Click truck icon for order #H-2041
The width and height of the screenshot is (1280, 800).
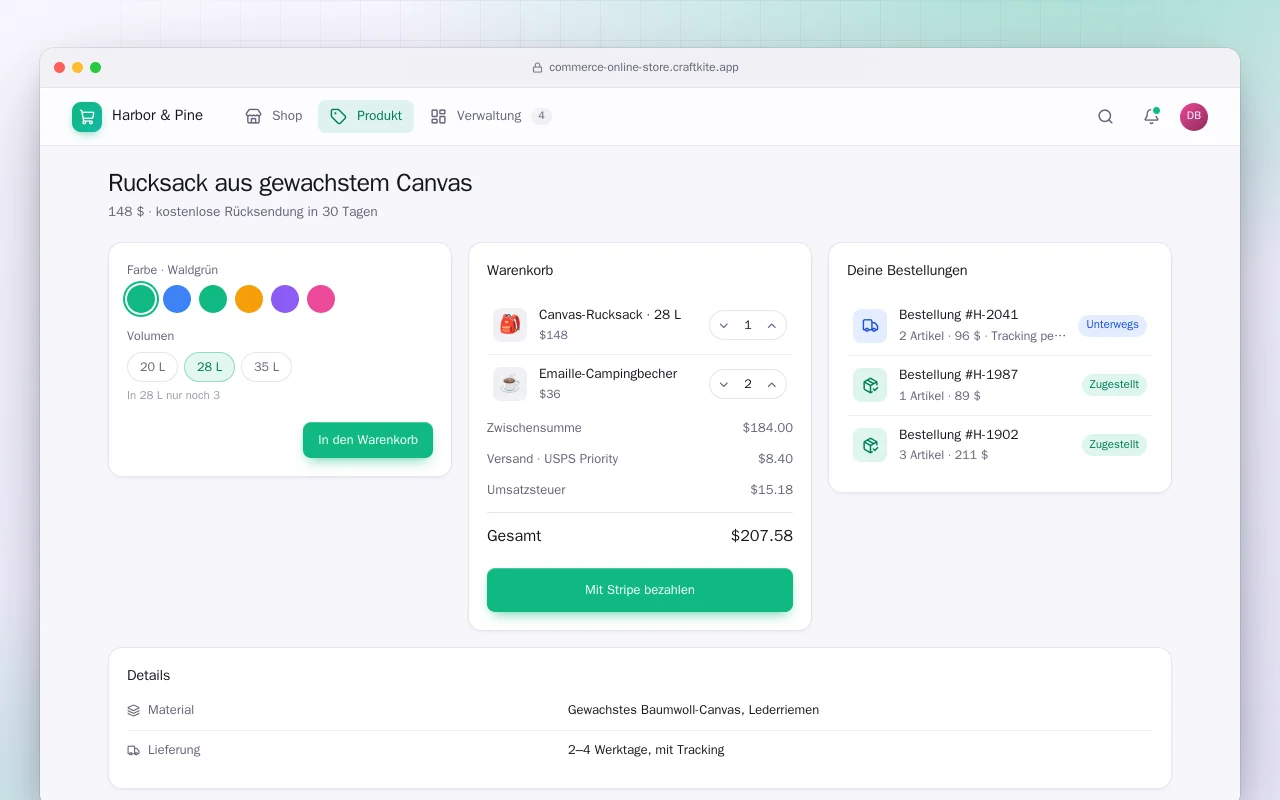point(870,325)
